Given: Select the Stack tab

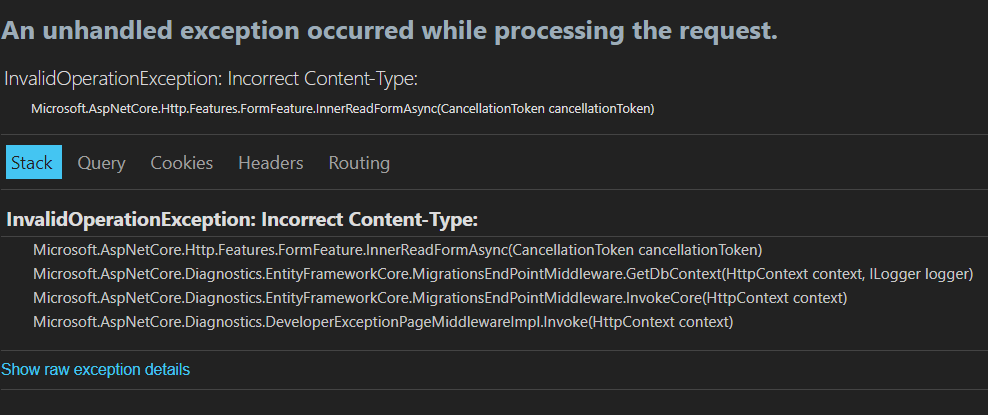Looking at the screenshot, I should 34,162.
